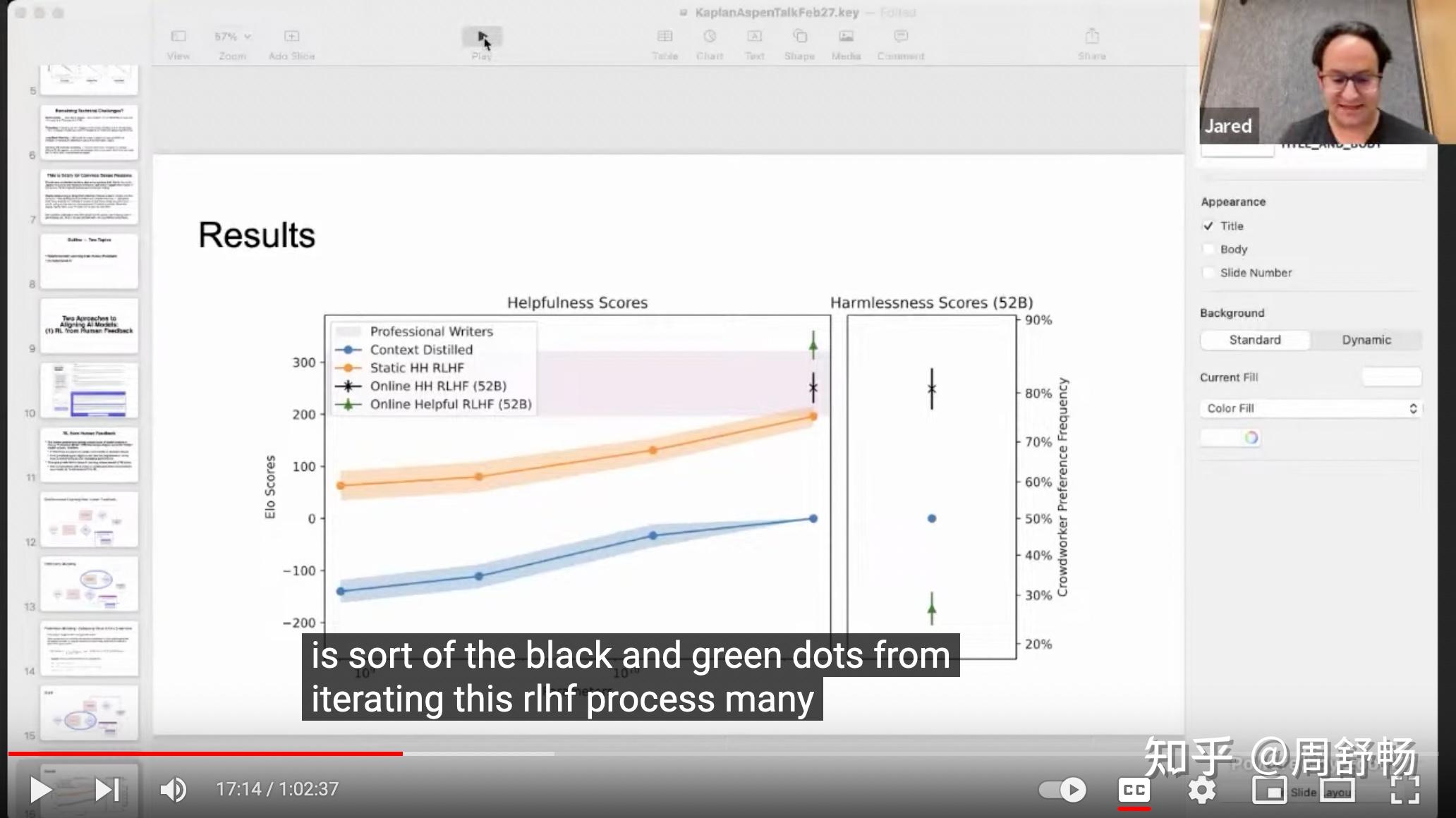Open the color wheel swatch
This screenshot has height=818, width=1456.
click(1251, 438)
